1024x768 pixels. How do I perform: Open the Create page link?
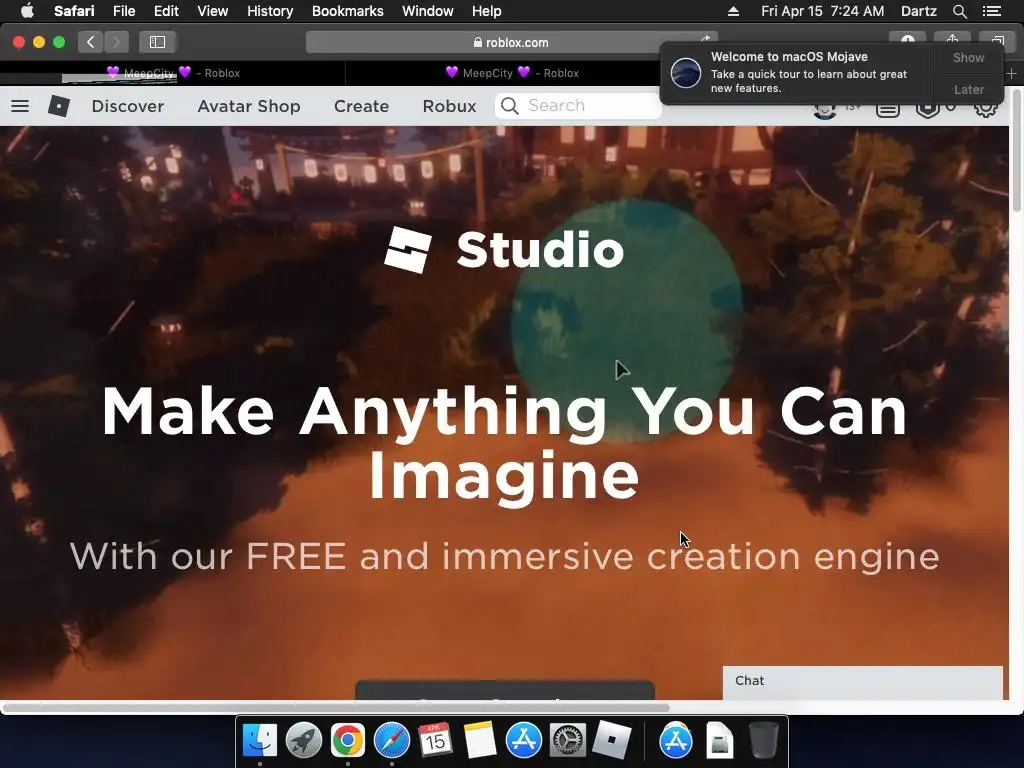tap(361, 106)
